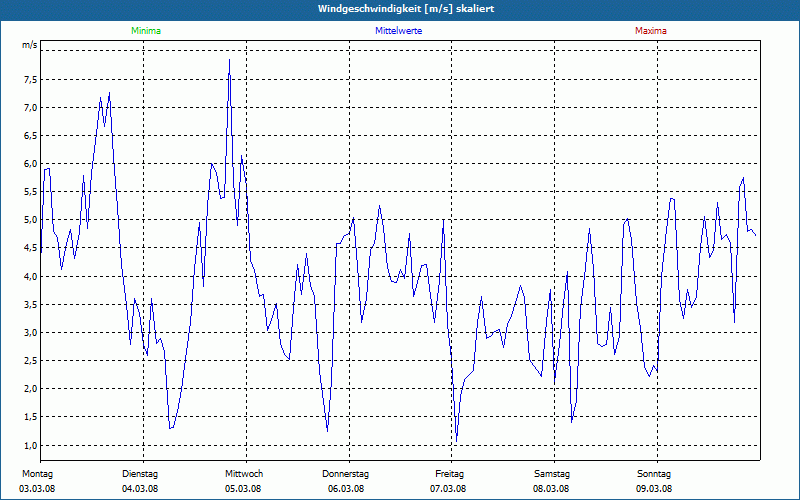
Task: Click the 1,0 y-axis value
Action: (30, 445)
